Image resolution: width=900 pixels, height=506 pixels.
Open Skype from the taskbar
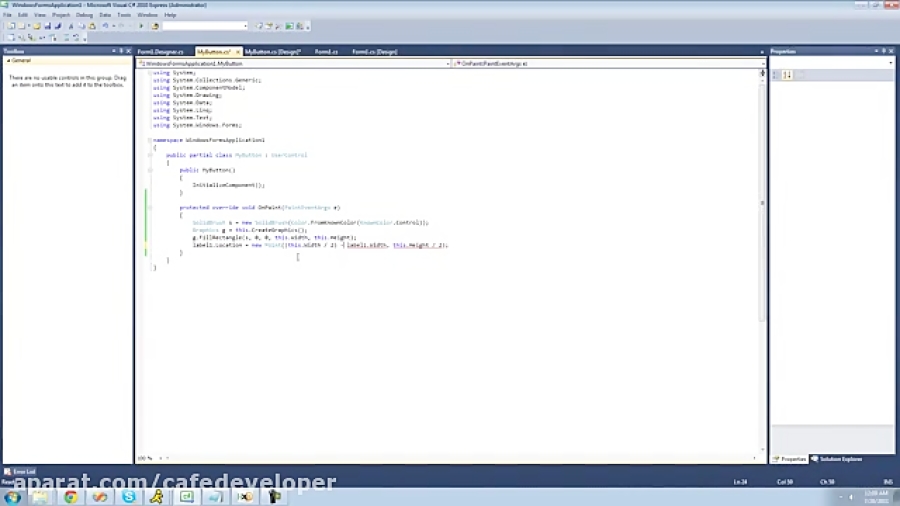129,497
